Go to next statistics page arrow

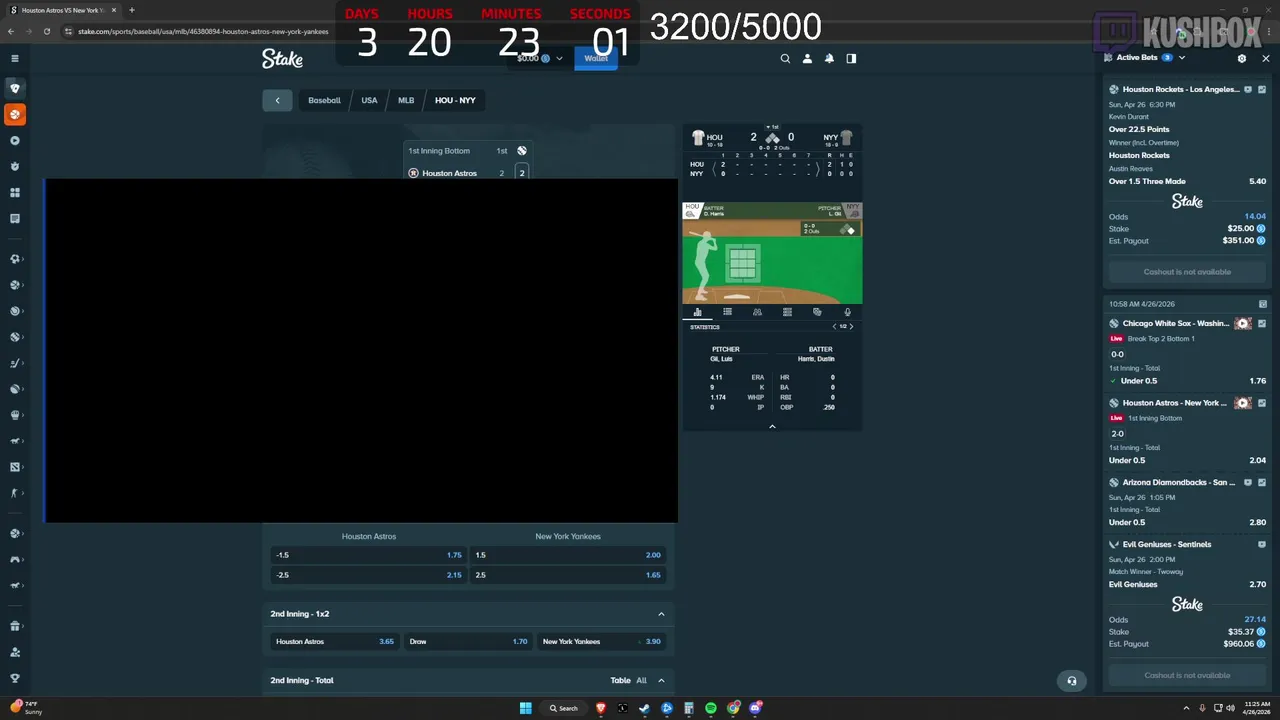[851, 327]
